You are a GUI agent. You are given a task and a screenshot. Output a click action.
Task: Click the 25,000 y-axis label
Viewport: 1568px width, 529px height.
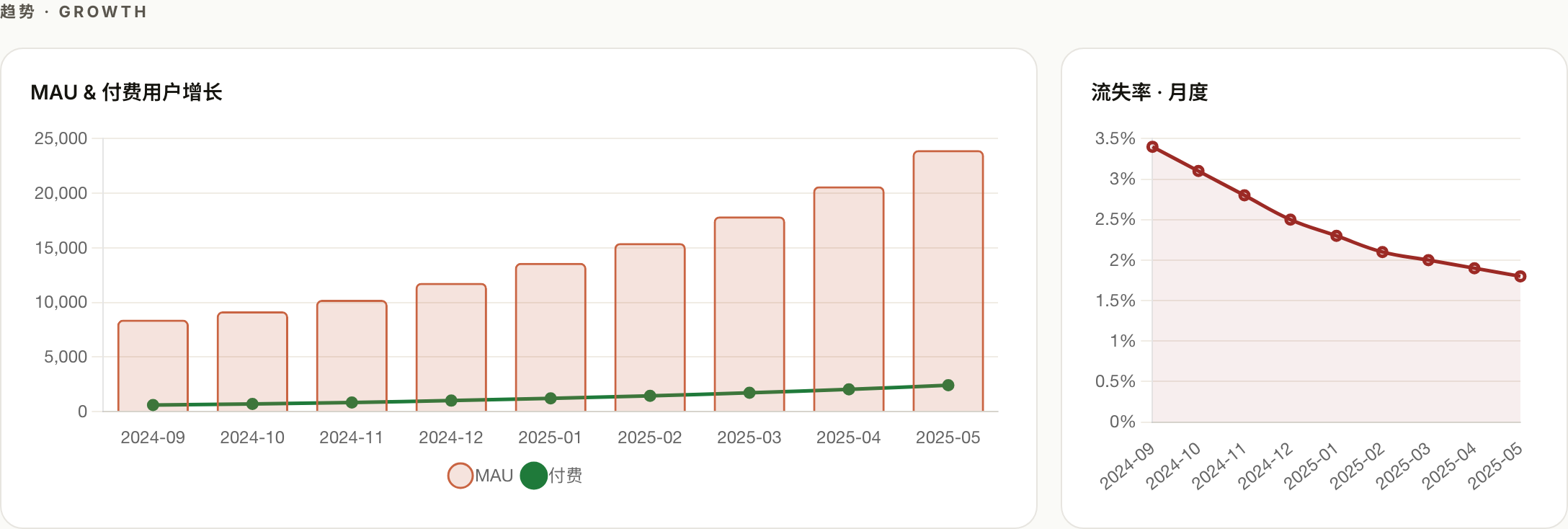[x=61, y=138]
